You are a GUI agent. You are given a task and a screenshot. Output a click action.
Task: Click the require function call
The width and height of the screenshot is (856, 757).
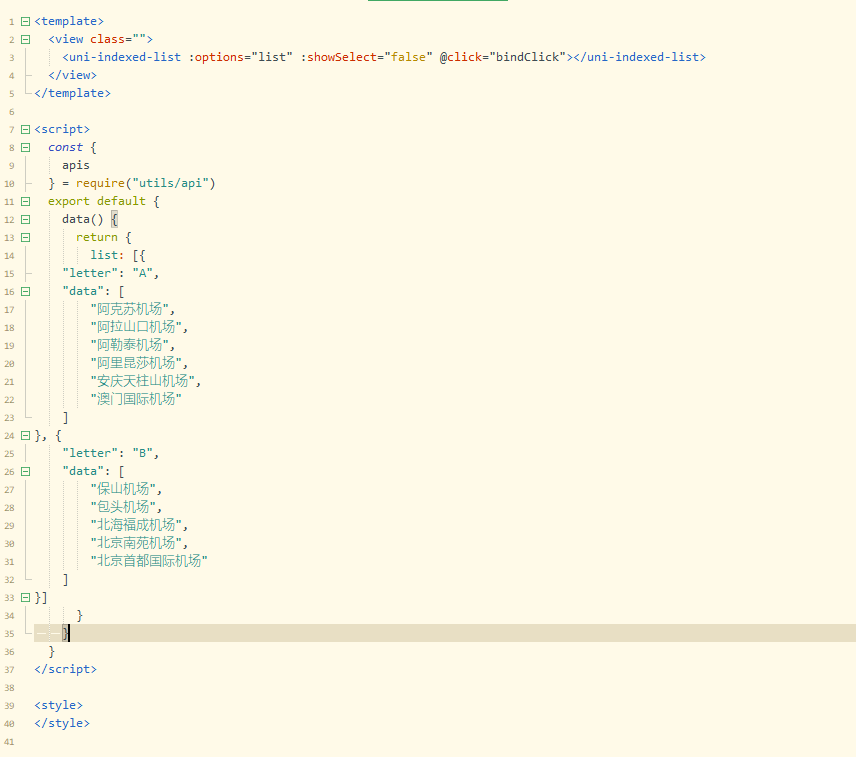(x=100, y=183)
